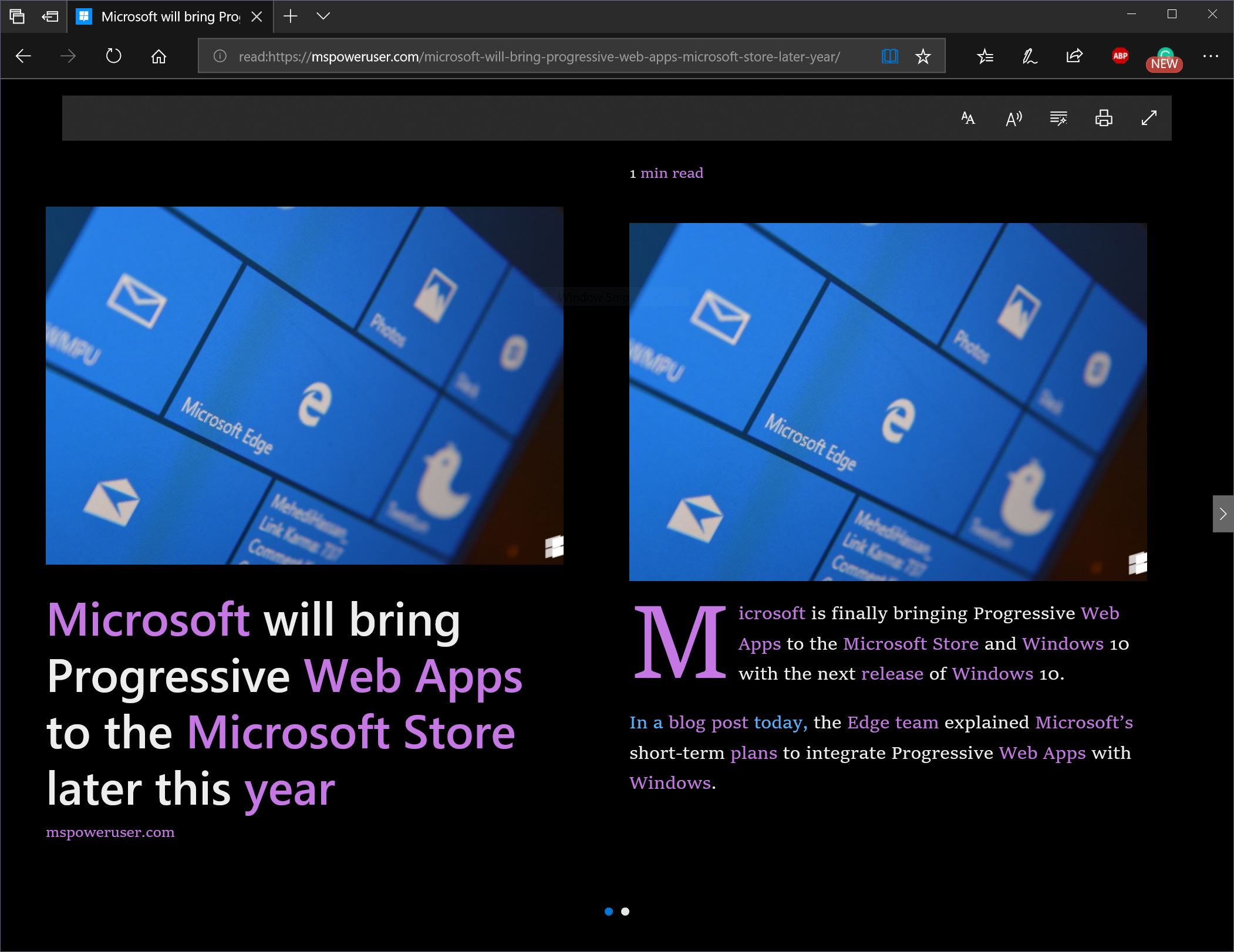The width and height of the screenshot is (1234, 952).
Task: Click the word 'release' in first paragraph
Action: [892, 674]
